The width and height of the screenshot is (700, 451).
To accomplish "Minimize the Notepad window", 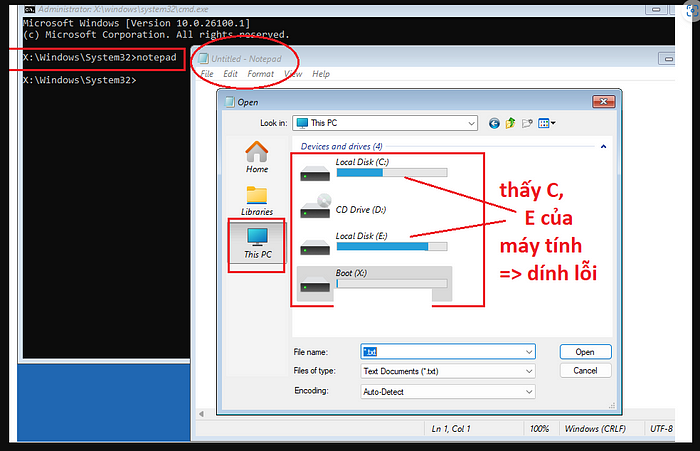I will click(667, 58).
